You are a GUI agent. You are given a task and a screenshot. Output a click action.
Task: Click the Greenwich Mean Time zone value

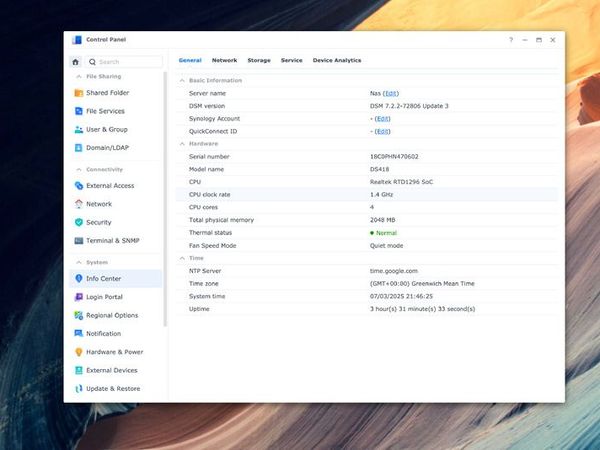[422, 284]
